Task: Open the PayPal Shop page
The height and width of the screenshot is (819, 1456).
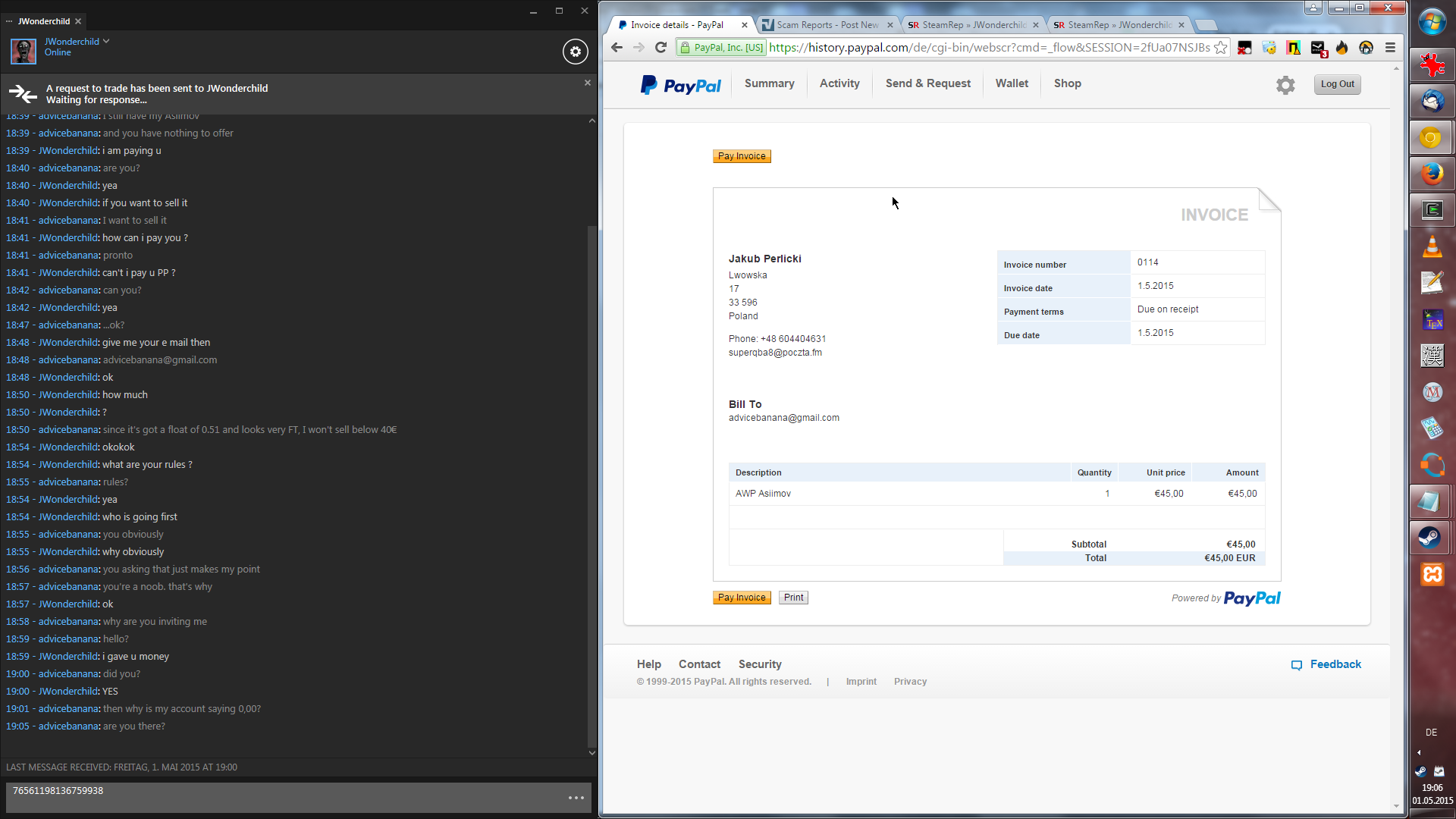Action: pos(1067,83)
